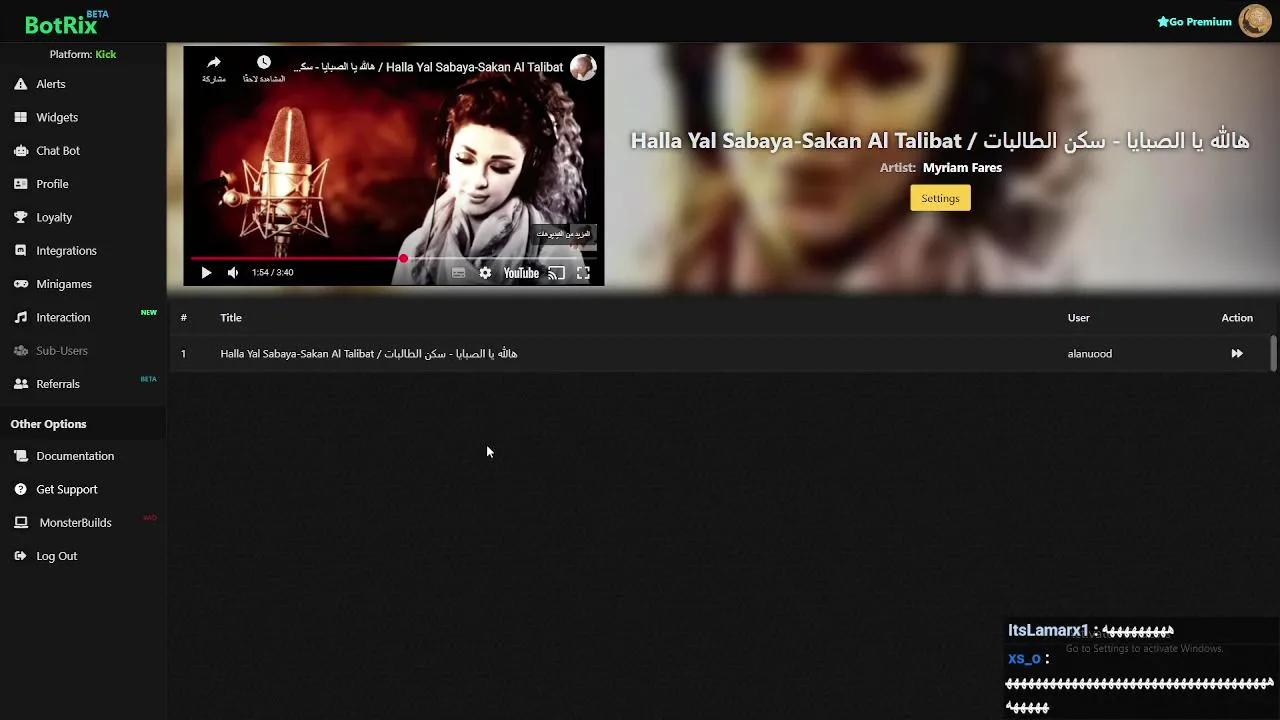Click the Get Support question icon

click(20, 489)
